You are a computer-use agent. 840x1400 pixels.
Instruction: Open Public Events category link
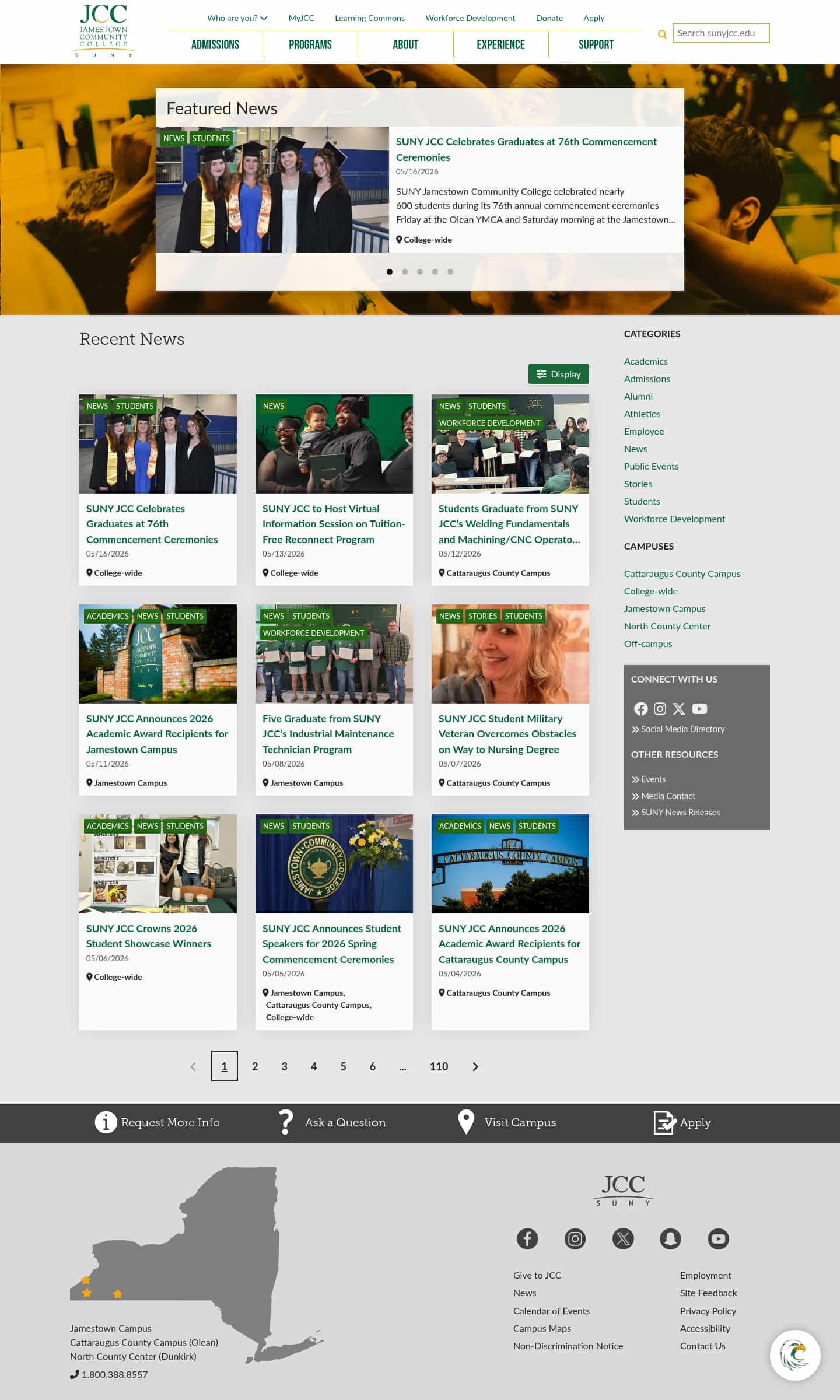pos(651,467)
